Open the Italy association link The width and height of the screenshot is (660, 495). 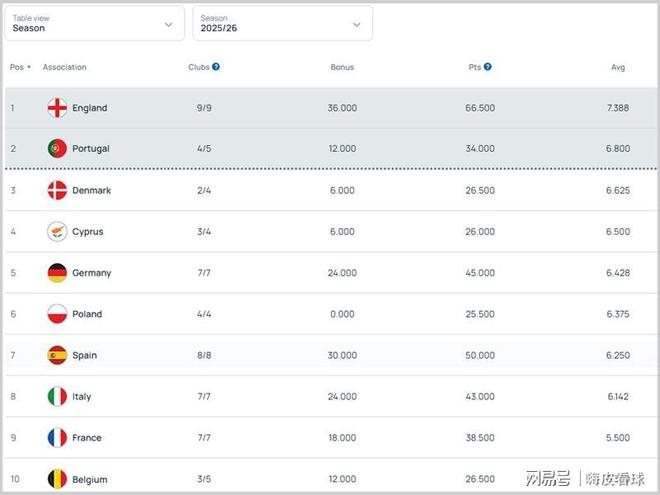[82, 397]
